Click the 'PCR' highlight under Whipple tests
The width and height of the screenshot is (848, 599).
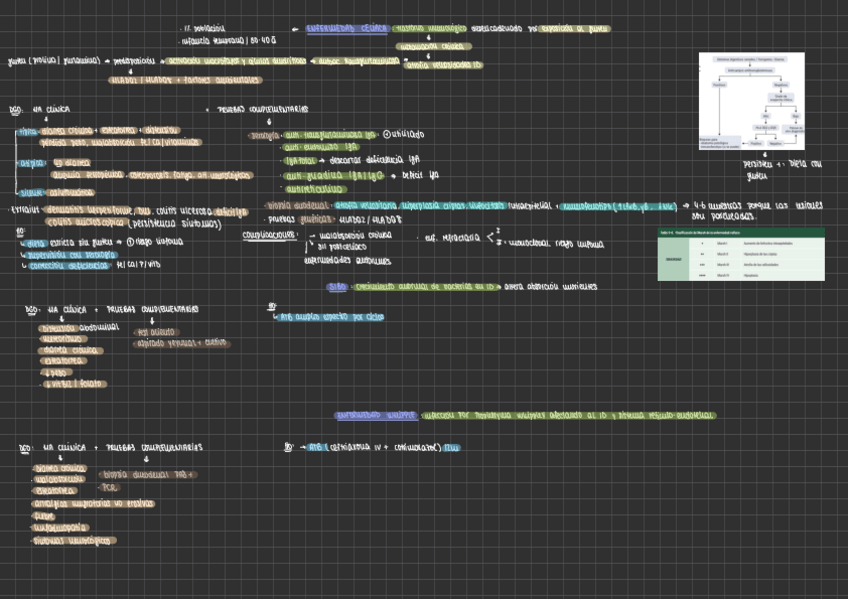(109, 488)
